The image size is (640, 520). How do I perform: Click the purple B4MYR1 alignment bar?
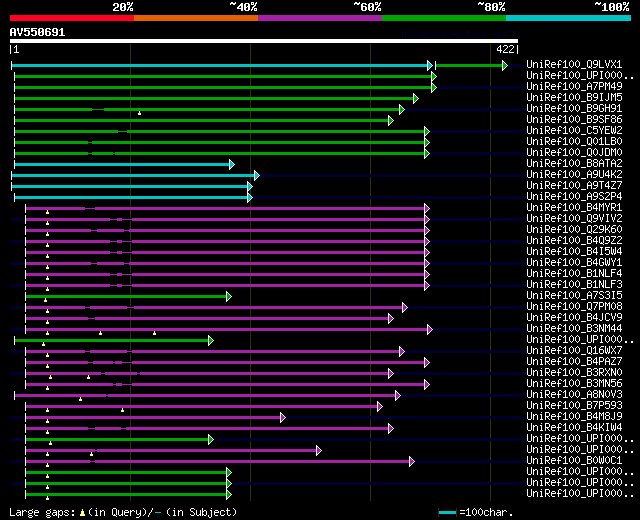click(226, 209)
